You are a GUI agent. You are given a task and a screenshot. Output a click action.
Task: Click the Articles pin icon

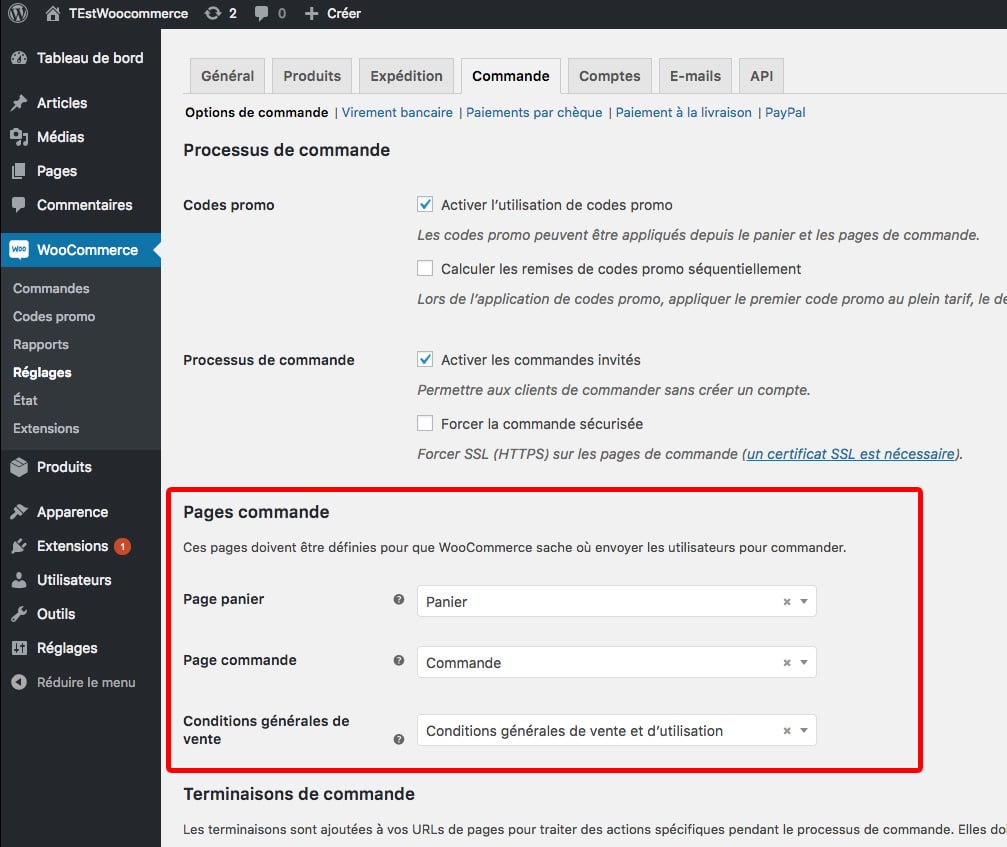(19, 103)
